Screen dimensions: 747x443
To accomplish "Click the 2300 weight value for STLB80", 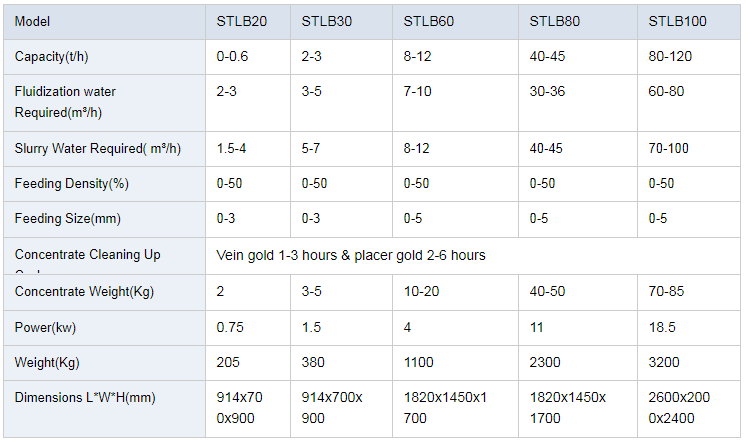I will click(545, 362).
